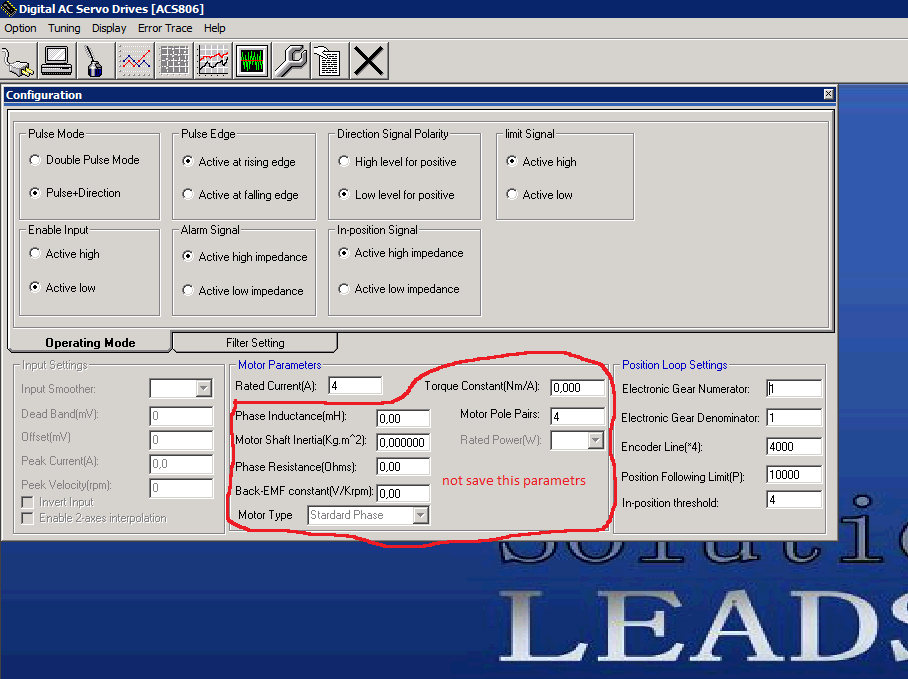Viewport: 908px width, 679px height.
Task: Open the Display menu
Action: click(x=109, y=28)
